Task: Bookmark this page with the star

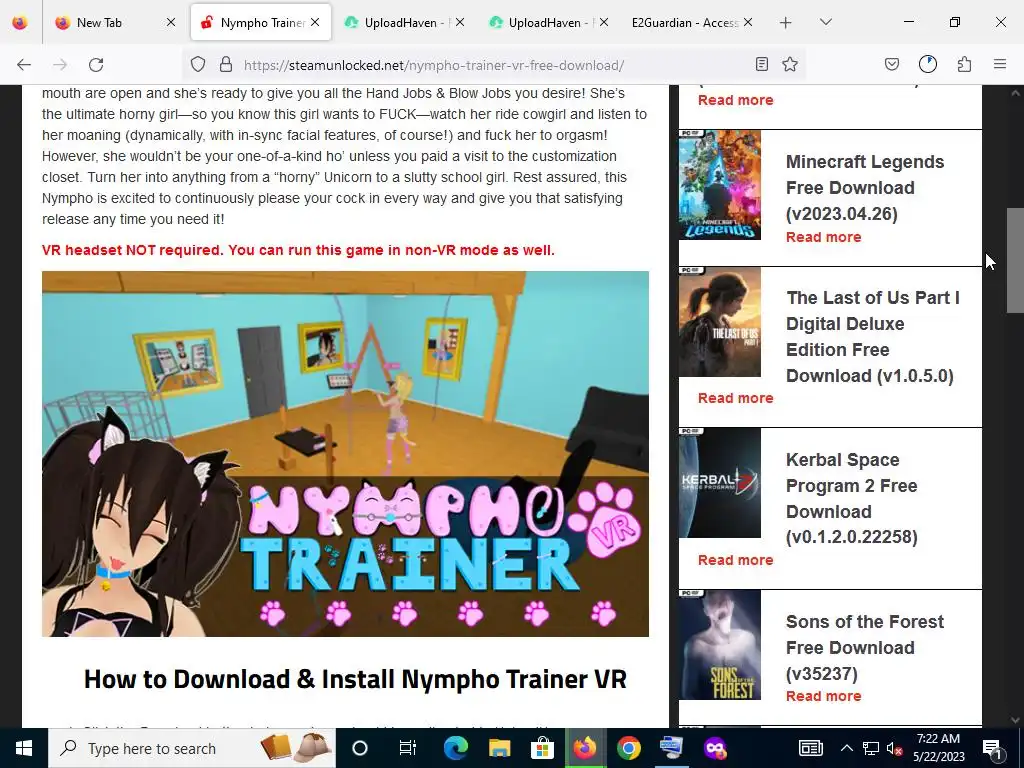Action: (790, 64)
